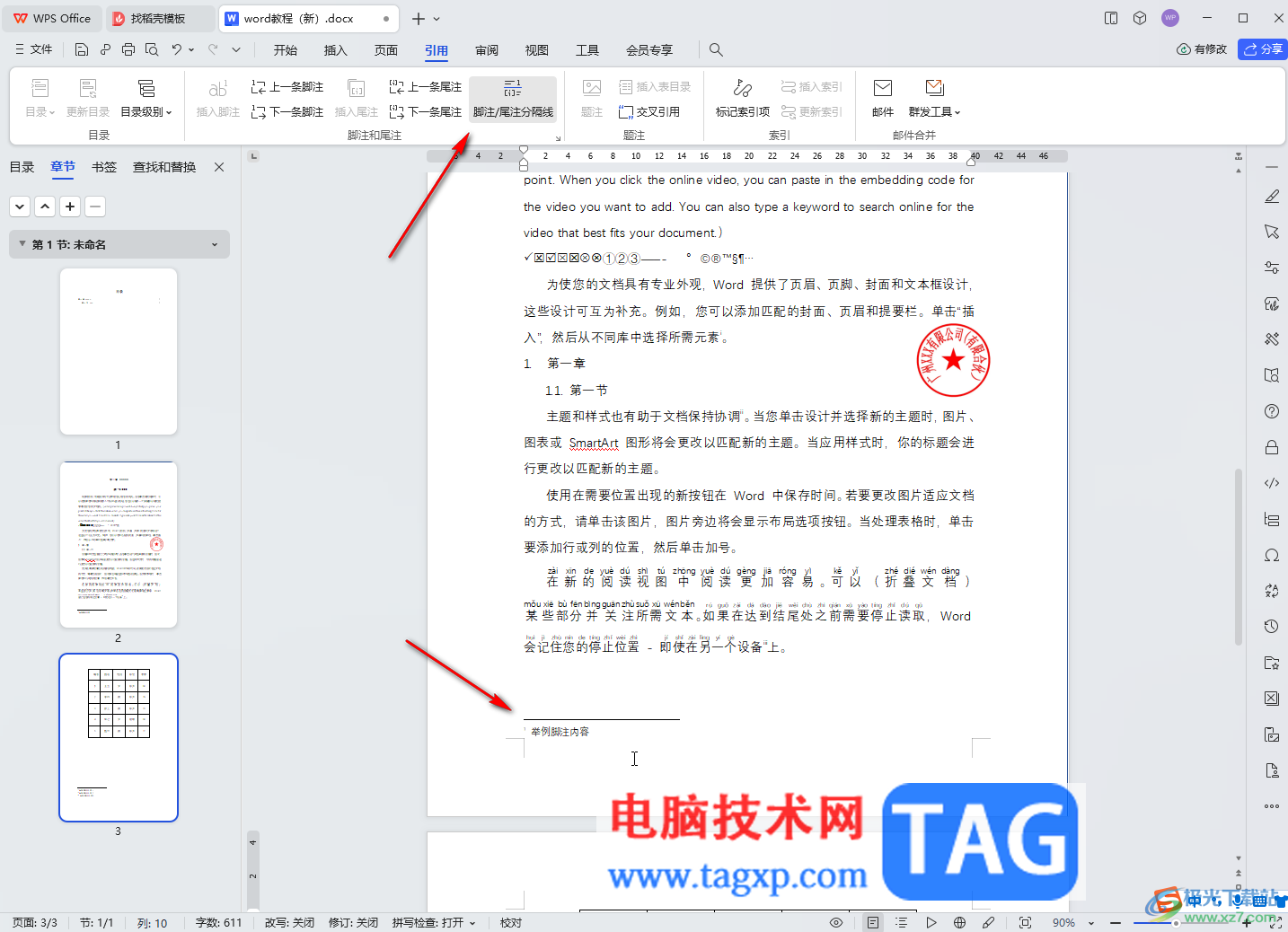Image resolution: width=1288 pixels, height=932 pixels.
Task: Click the play/reading mode icon in status bar
Action: (931, 923)
